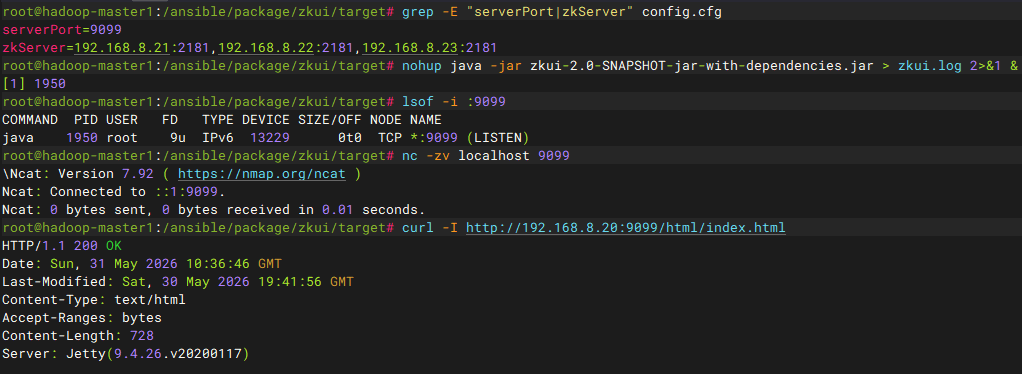Open the http://192.168.8.20:9099/html/index.html URL

[625, 228]
